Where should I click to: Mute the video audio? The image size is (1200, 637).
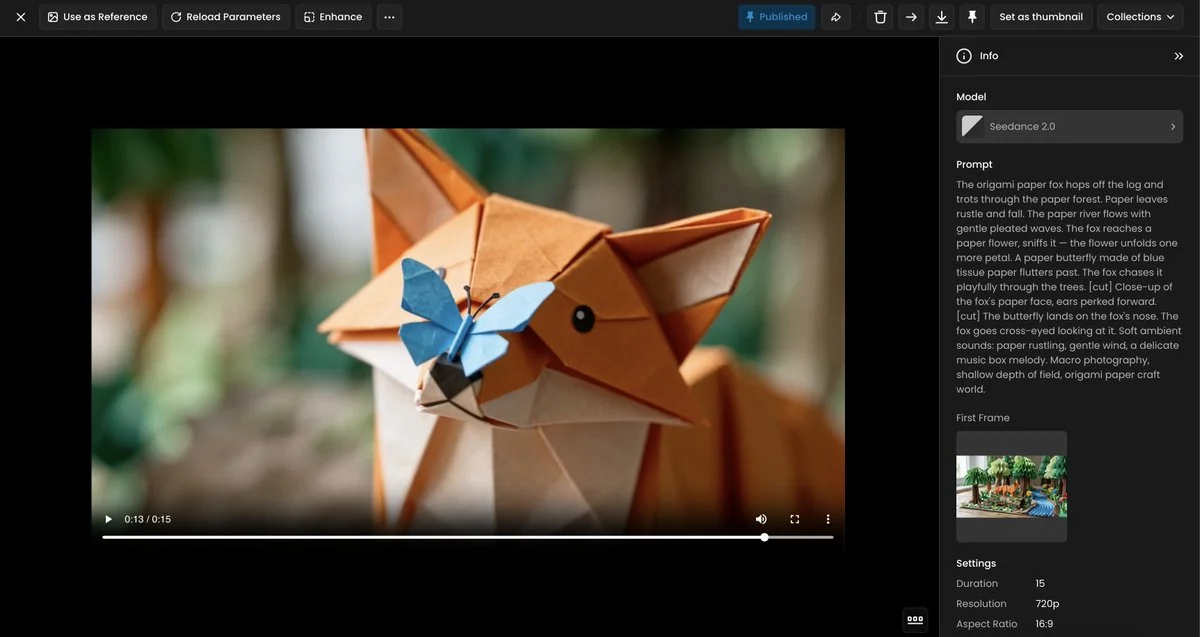pos(760,517)
